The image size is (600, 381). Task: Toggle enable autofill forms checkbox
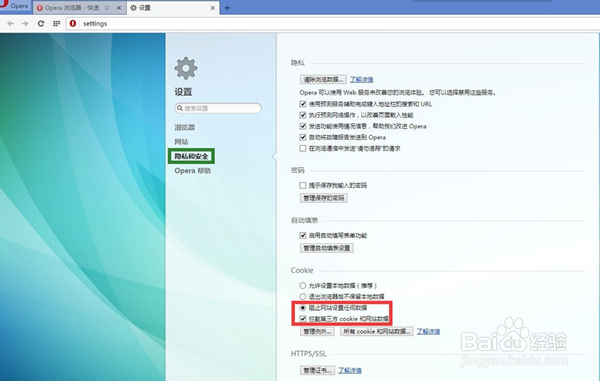(x=303, y=235)
